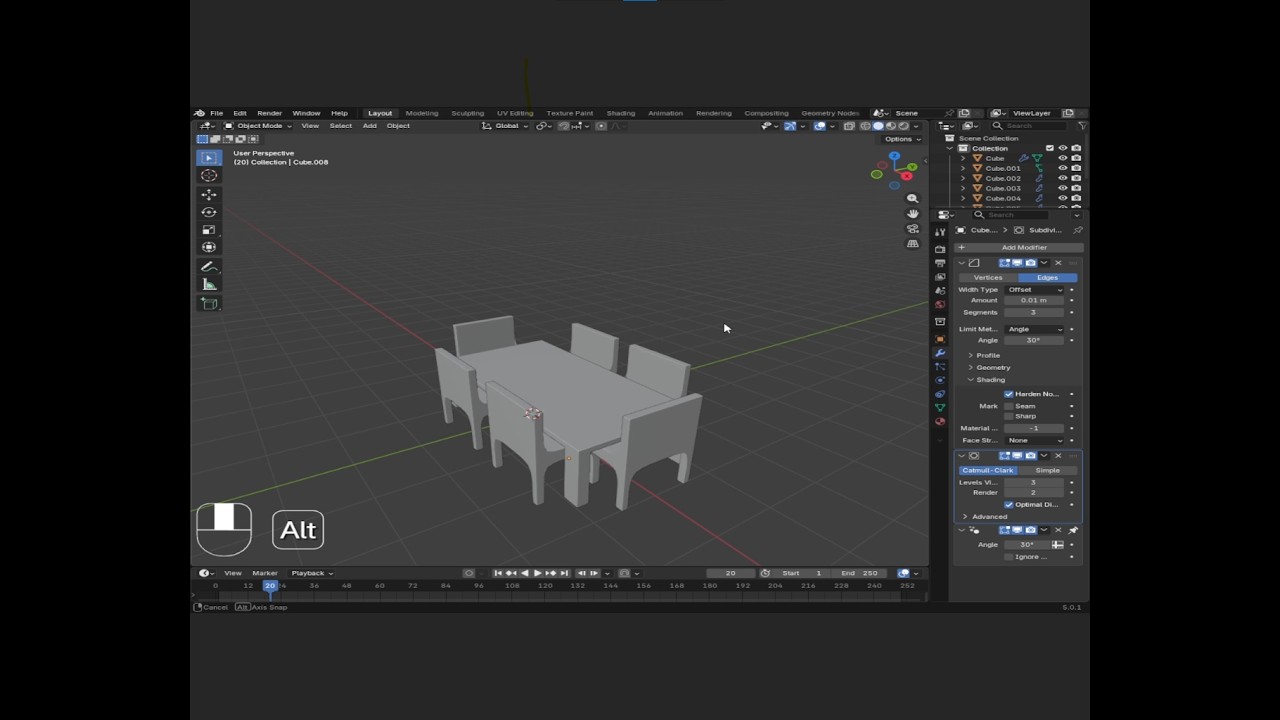Viewport: 1280px width, 720px height.
Task: Switch to the Shading workspace tab
Action: [x=620, y=113]
